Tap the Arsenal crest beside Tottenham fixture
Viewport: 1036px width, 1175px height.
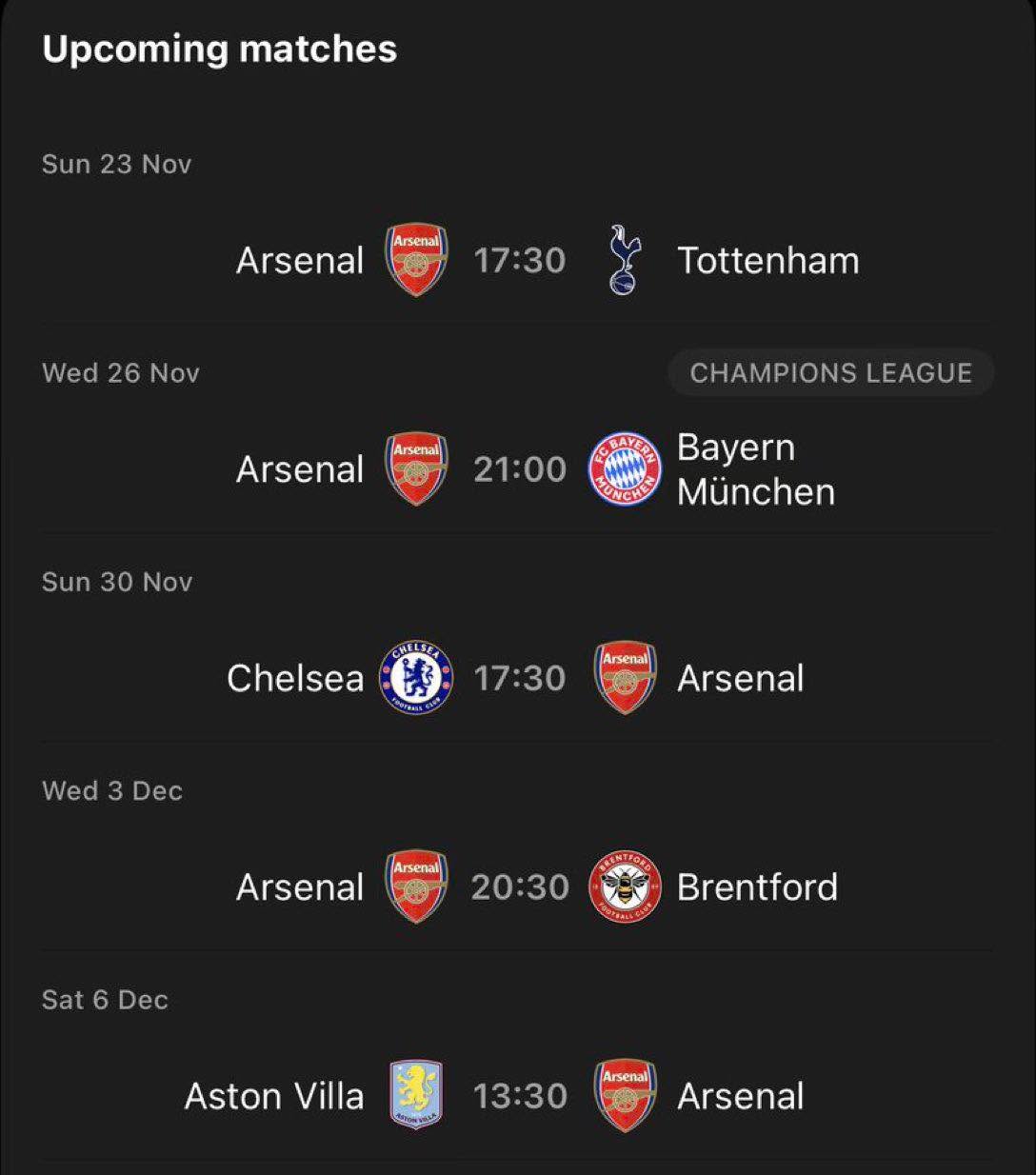point(416,260)
